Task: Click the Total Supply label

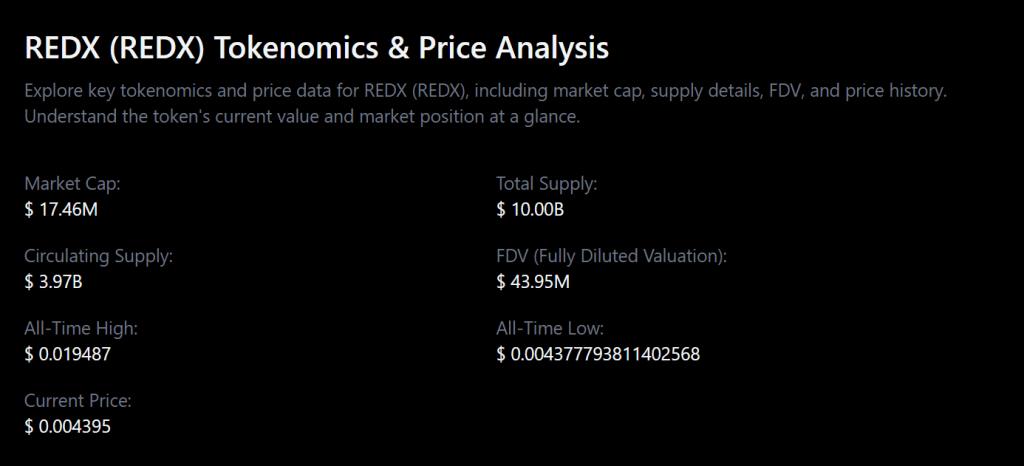Action: click(546, 184)
